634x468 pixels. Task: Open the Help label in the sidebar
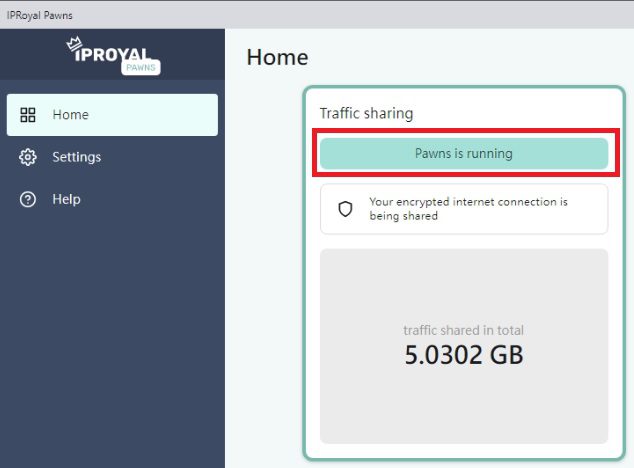pyautogui.click(x=66, y=199)
